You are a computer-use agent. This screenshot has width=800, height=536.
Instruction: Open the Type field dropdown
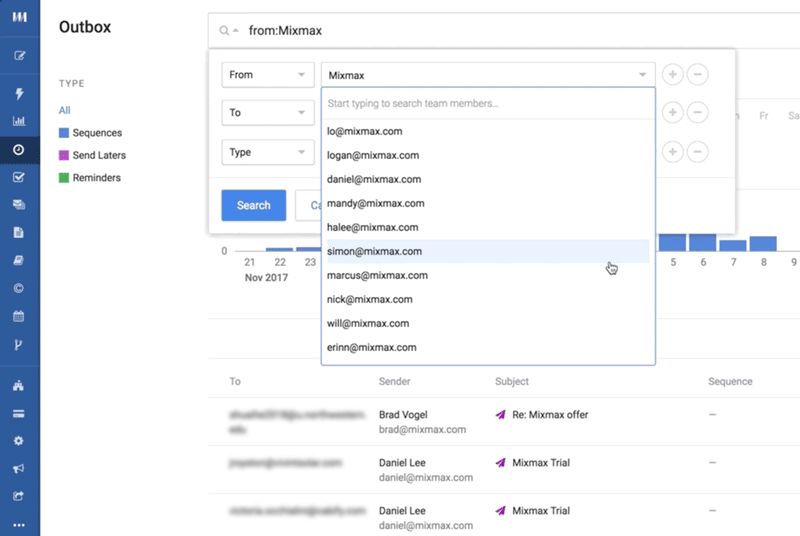(x=268, y=152)
